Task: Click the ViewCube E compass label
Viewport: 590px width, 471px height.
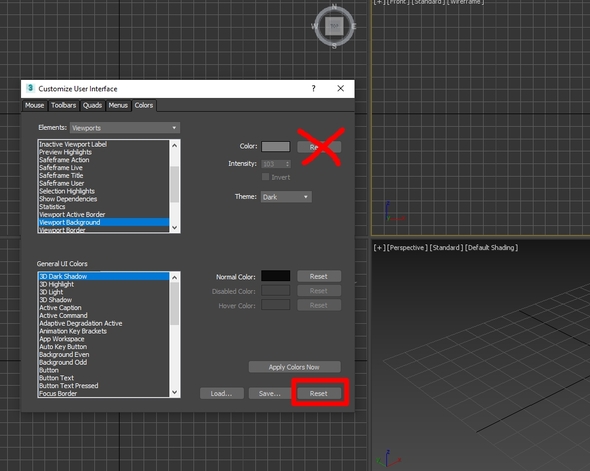Action: coord(354,26)
